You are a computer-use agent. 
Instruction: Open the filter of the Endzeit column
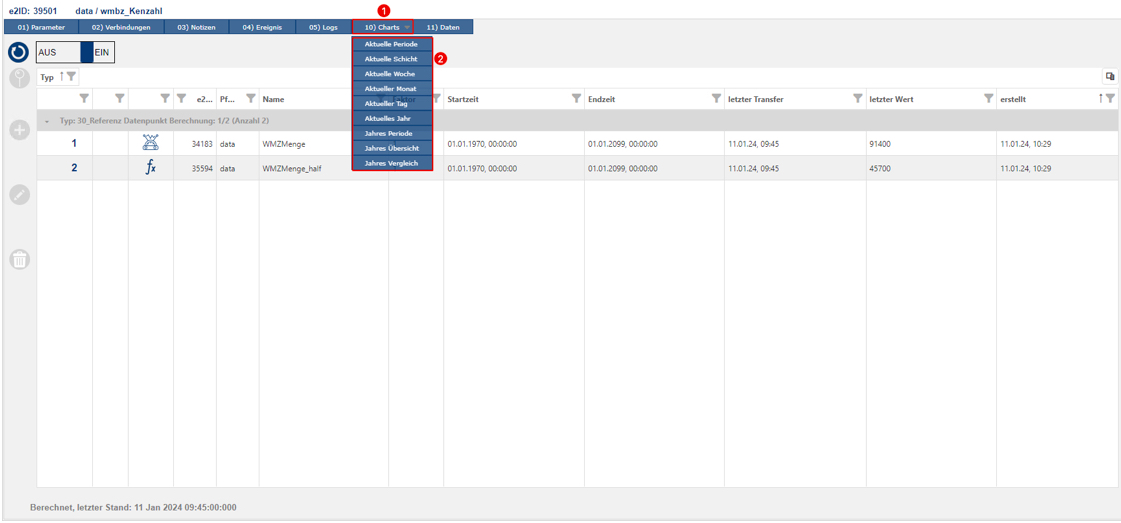pos(716,99)
